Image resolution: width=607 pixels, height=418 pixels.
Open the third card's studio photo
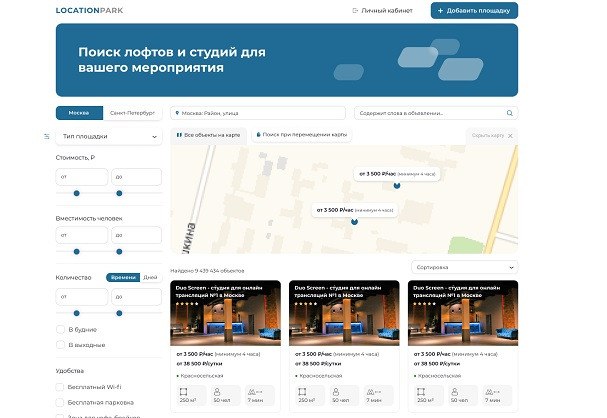(x=463, y=313)
